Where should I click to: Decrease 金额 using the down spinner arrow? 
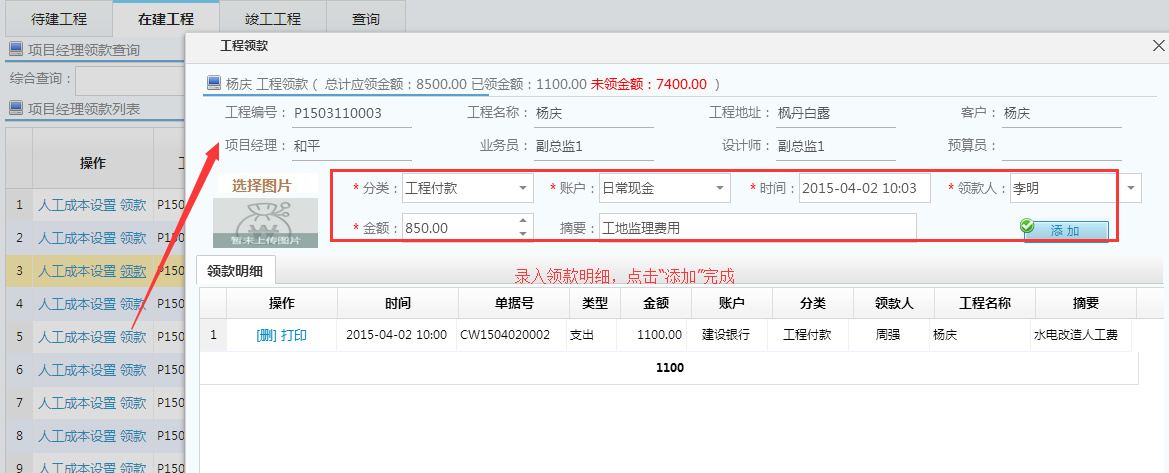pyautogui.click(x=522, y=234)
